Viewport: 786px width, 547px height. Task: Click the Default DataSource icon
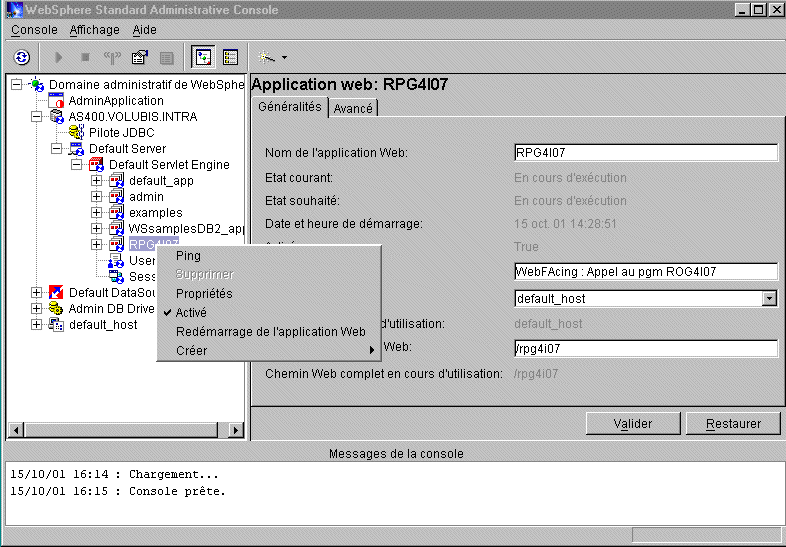[56, 292]
